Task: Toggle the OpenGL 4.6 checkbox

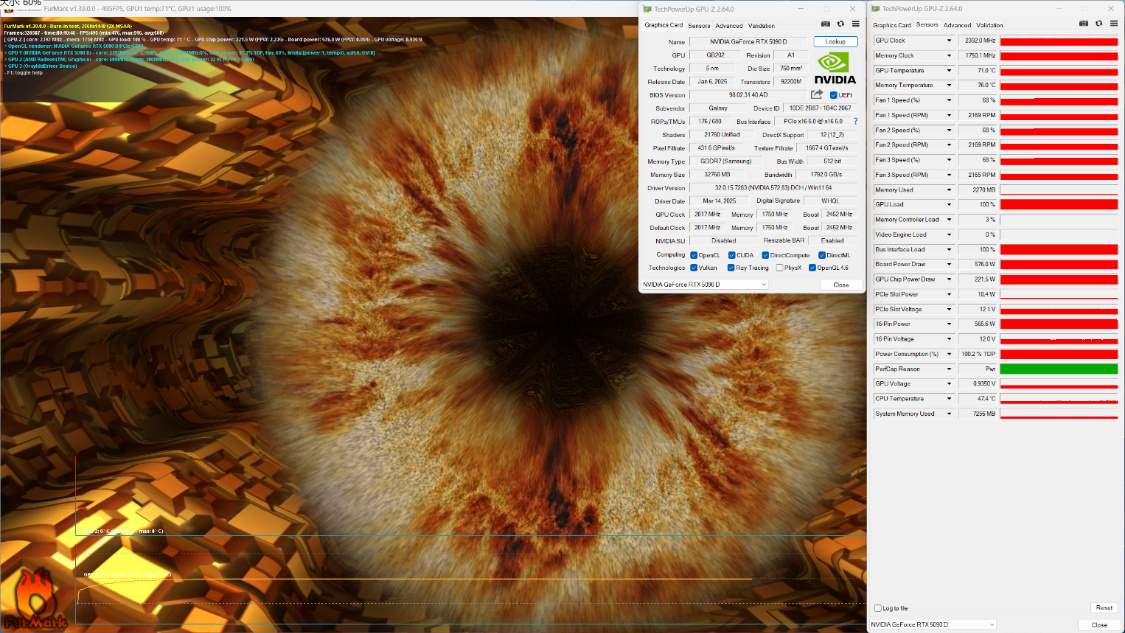Action: (812, 268)
